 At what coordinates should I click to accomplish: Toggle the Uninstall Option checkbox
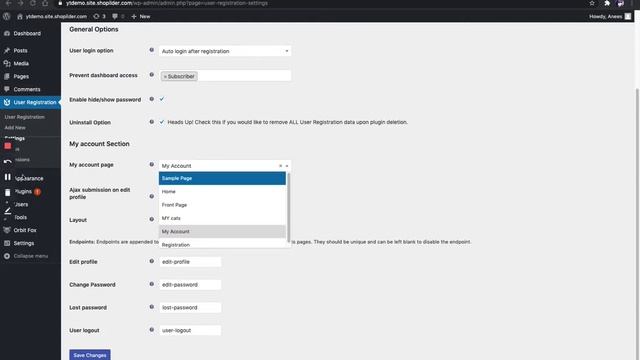162,122
